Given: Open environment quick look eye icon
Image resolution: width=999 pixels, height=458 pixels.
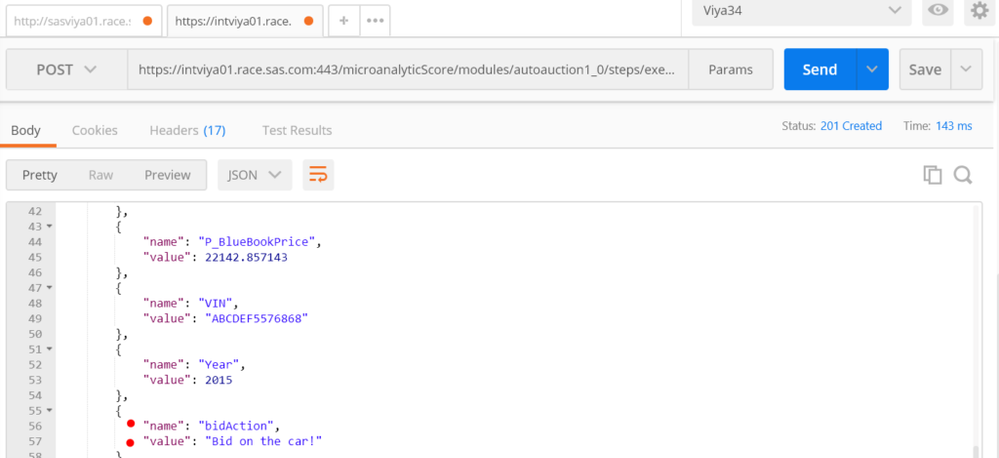Looking at the screenshot, I should 938,11.
